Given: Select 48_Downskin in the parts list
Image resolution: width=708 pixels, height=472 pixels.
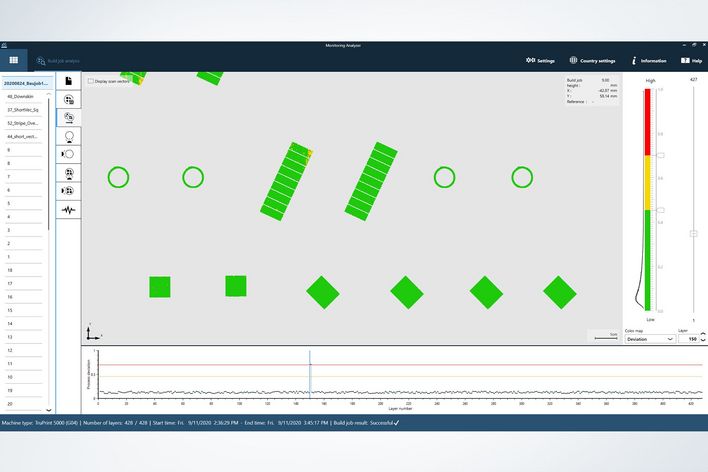Looking at the screenshot, I should pos(23,96).
